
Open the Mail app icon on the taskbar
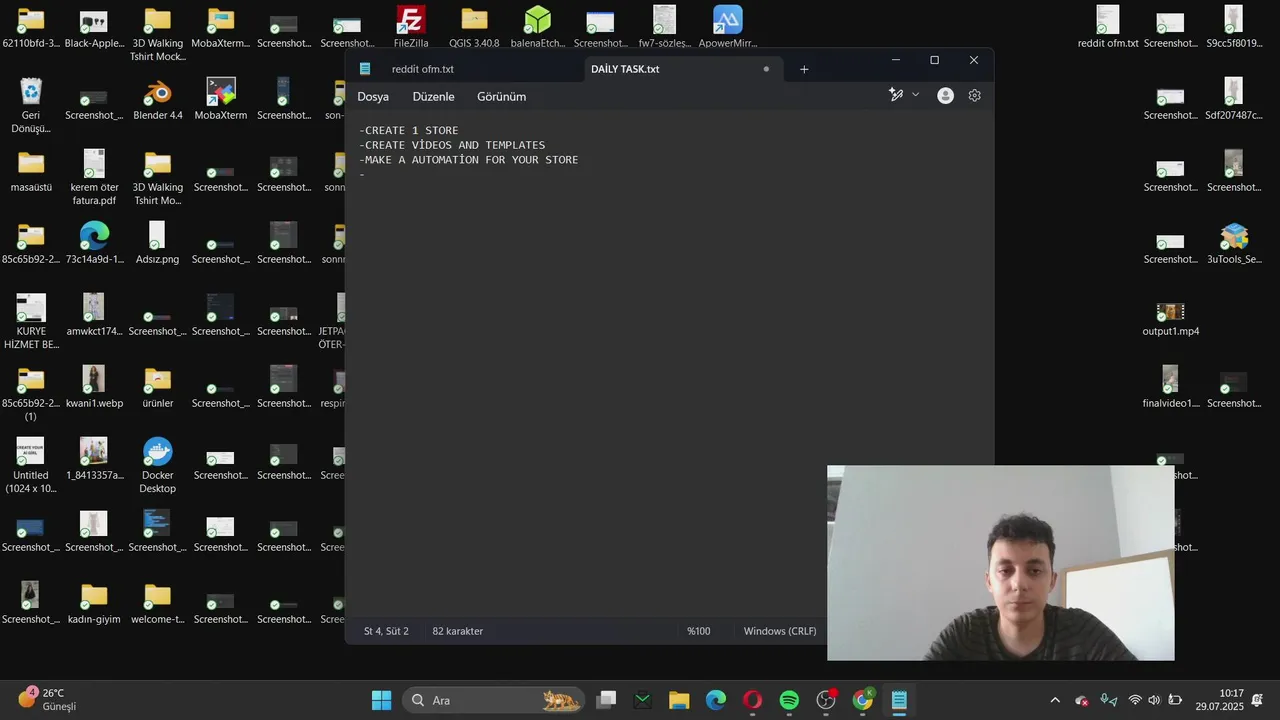(642, 700)
